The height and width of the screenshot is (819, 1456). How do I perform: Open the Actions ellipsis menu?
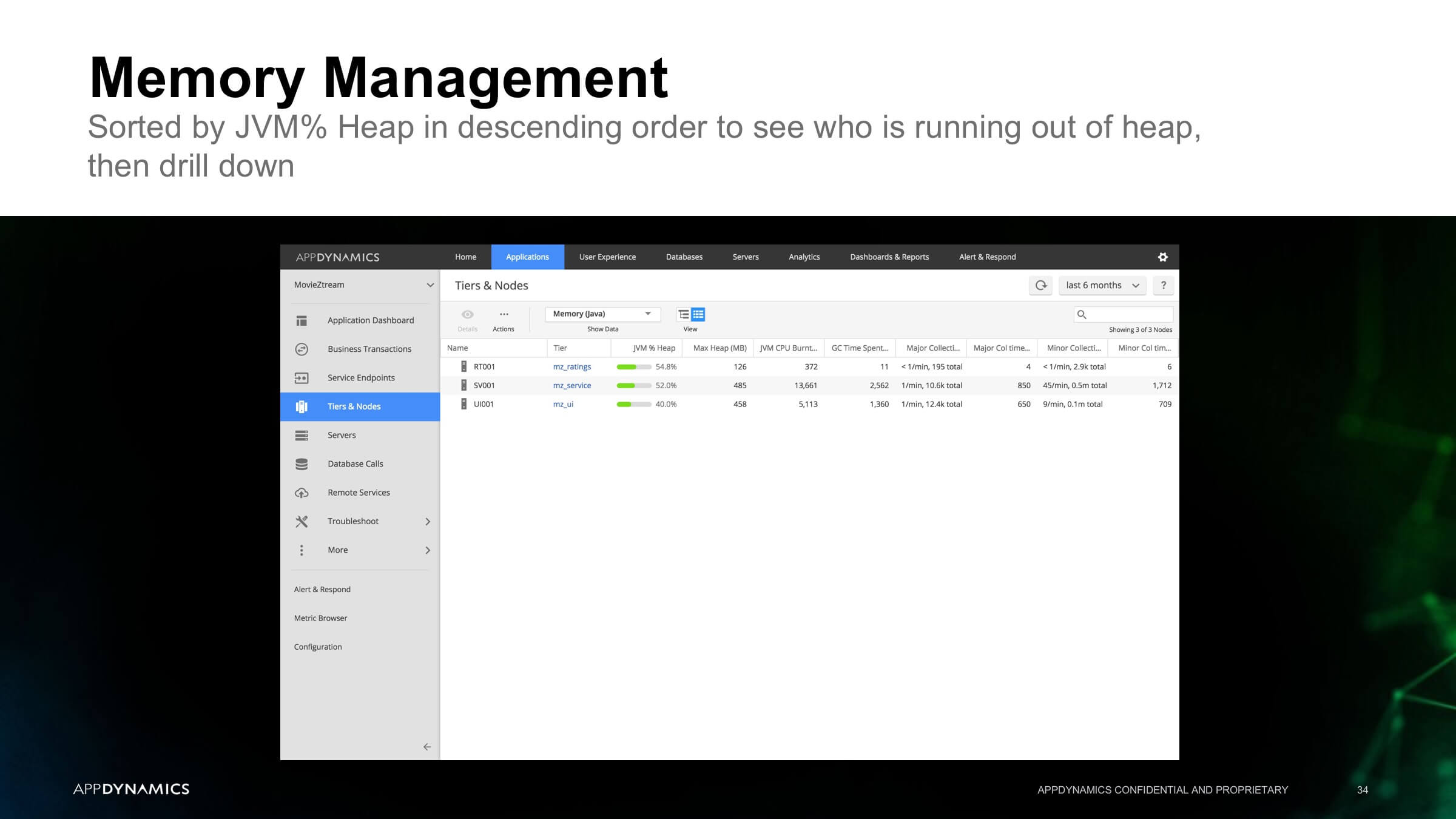pos(504,314)
